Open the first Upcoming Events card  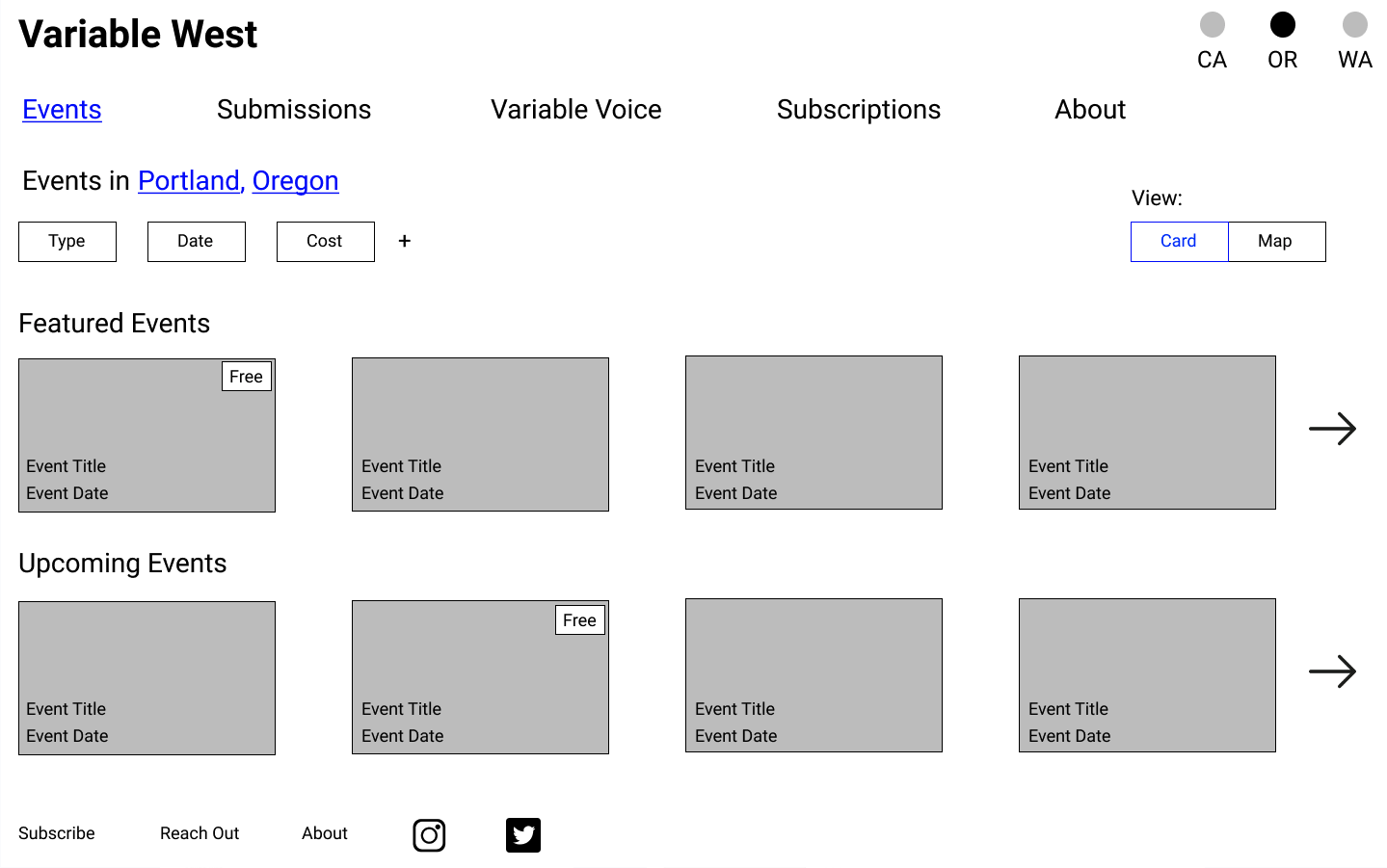point(147,678)
